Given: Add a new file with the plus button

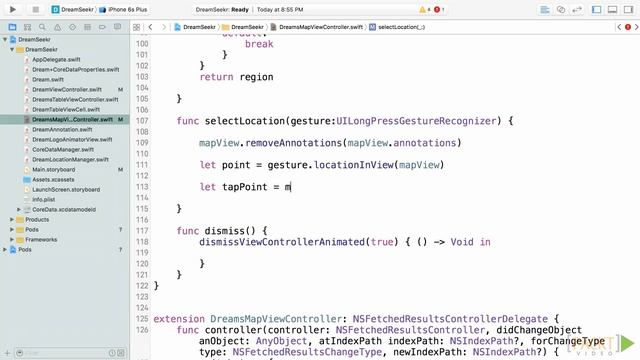Looking at the screenshot, I should tap(7, 353).
